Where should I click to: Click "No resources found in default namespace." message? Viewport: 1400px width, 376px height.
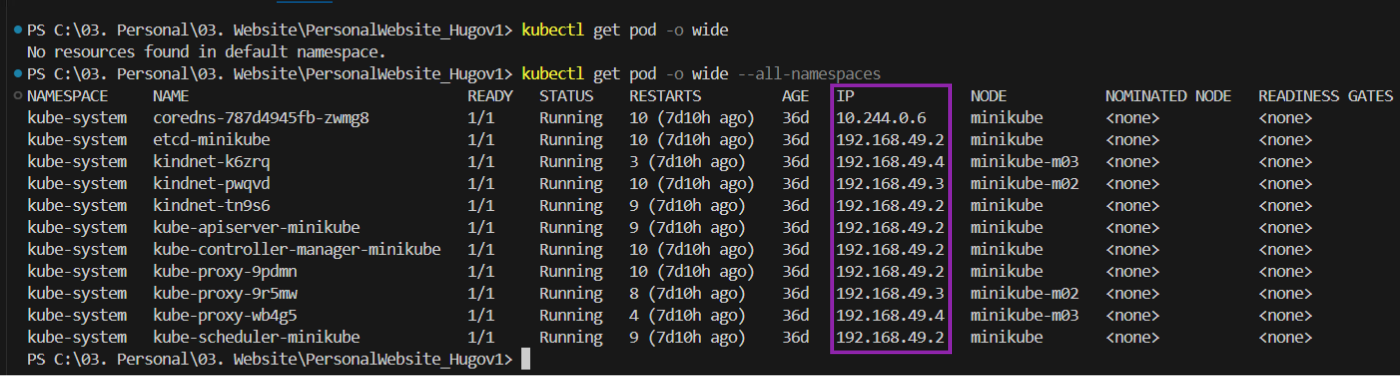(207, 51)
